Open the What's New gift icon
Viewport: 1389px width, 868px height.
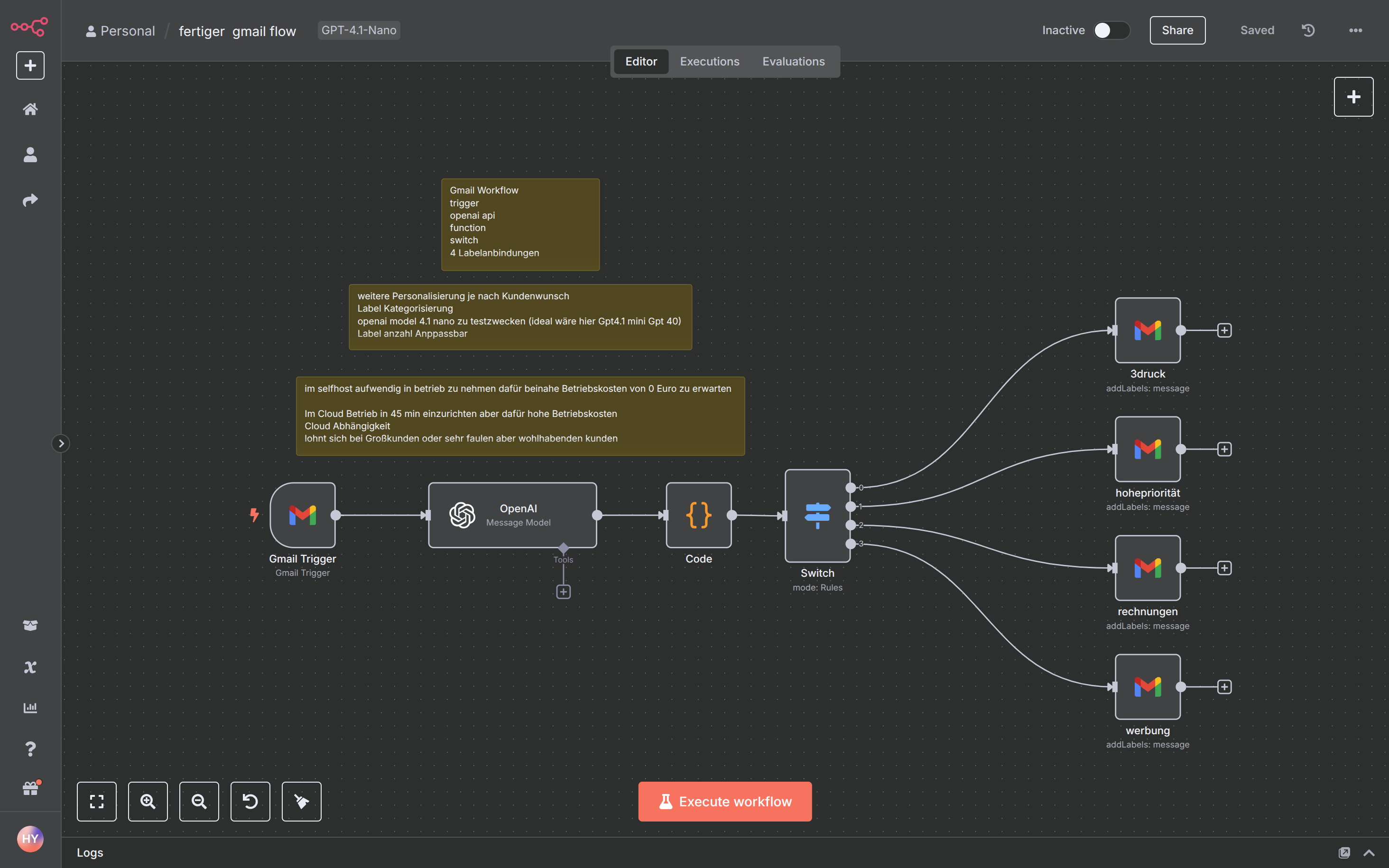30,788
